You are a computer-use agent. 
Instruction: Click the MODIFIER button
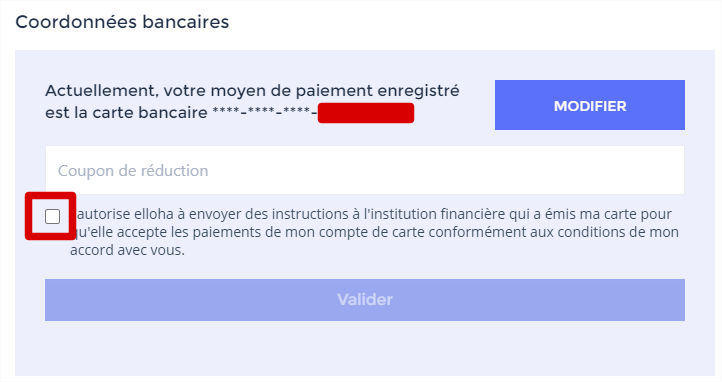[x=590, y=105]
